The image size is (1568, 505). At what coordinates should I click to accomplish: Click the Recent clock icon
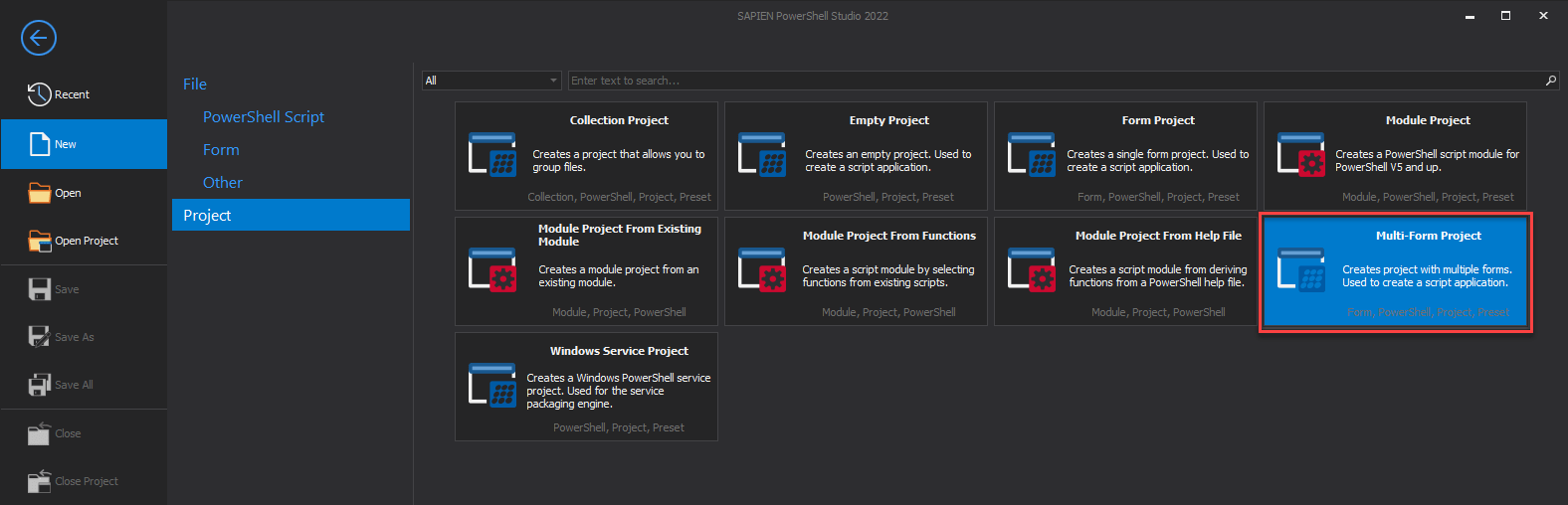(x=39, y=94)
